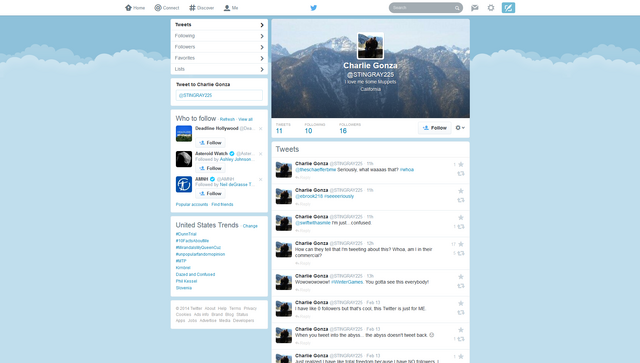
Task: Open the Discover navigation item
Action: [202, 8]
